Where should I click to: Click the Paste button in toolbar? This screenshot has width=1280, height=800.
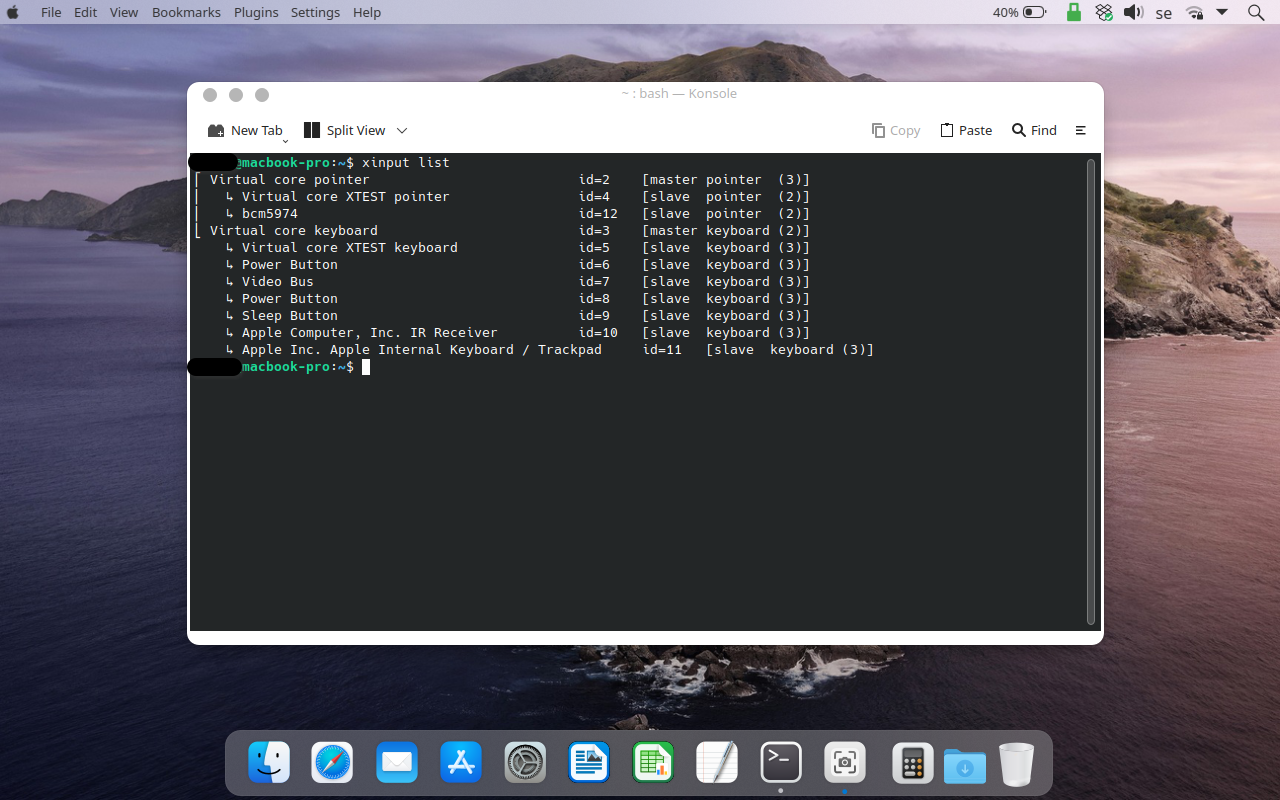click(966, 130)
